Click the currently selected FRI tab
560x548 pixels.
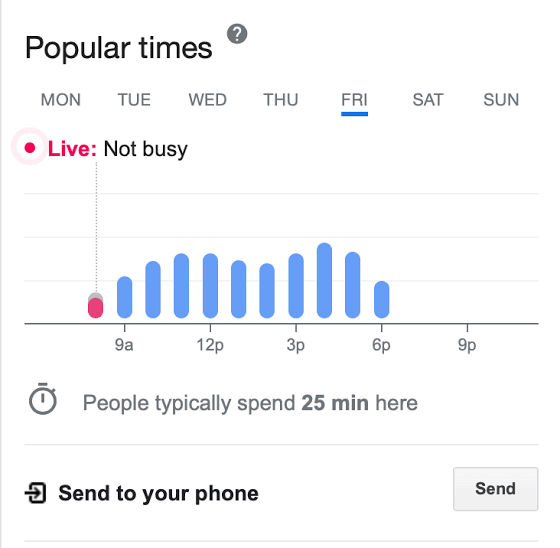point(354,100)
